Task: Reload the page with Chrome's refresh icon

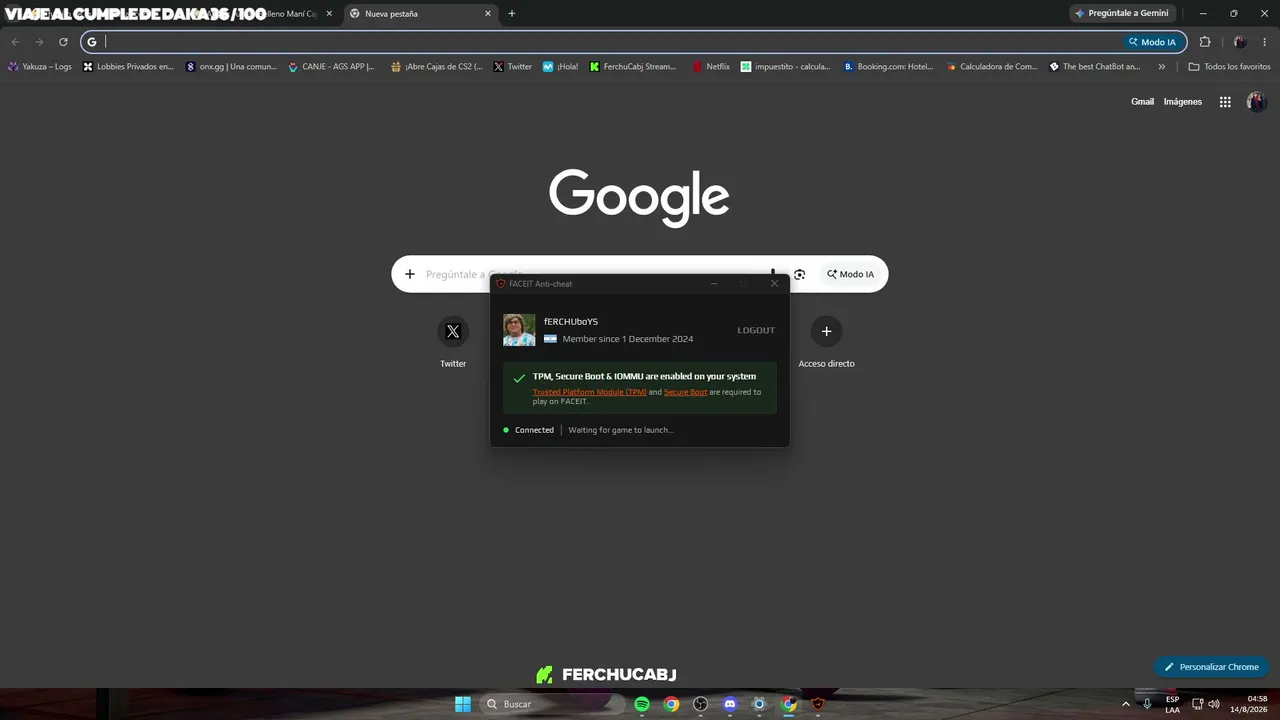Action: [63, 42]
